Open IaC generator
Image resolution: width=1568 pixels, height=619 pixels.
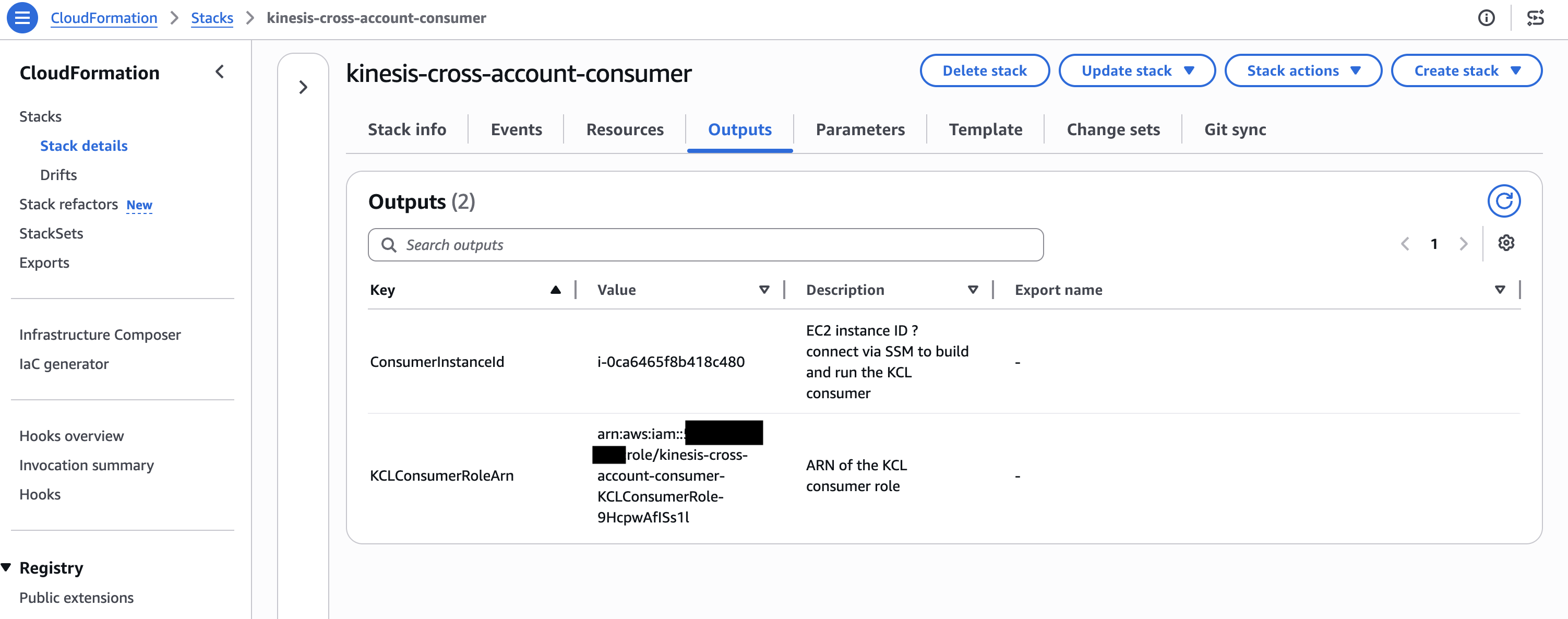click(x=64, y=363)
